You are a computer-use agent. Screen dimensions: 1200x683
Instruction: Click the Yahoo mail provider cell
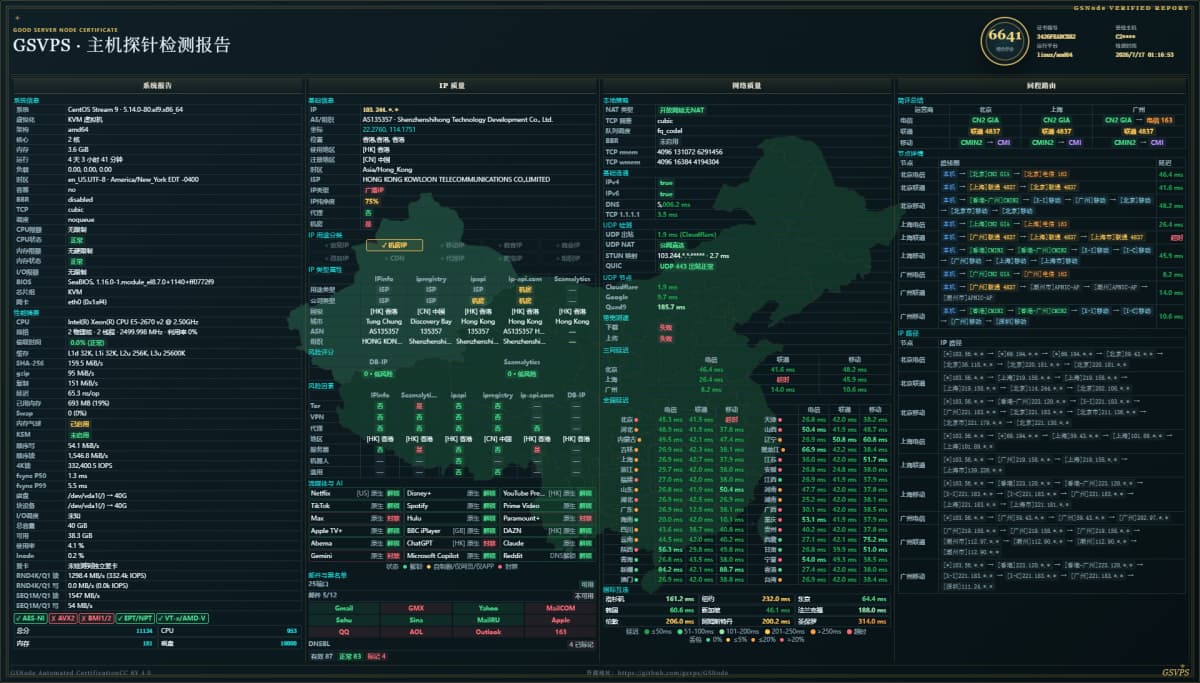tap(488, 608)
